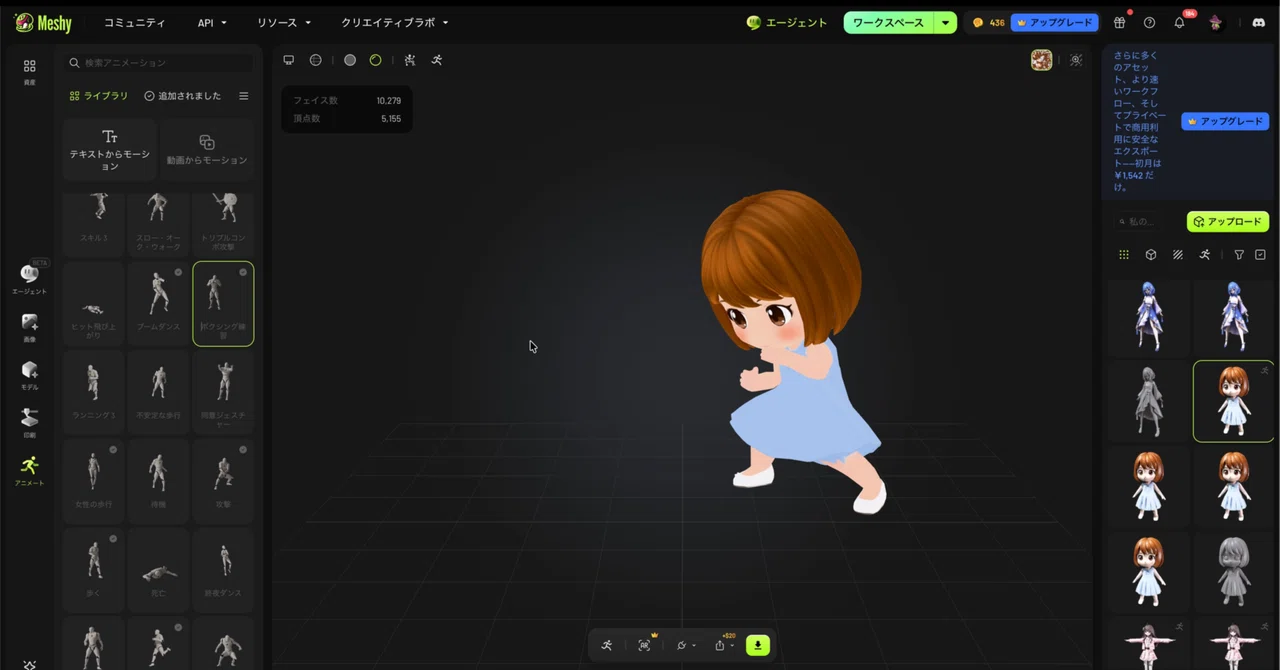This screenshot has width=1280, height=670.
Task: Switch to the ライブラリ tab
Action: pyautogui.click(x=99, y=96)
